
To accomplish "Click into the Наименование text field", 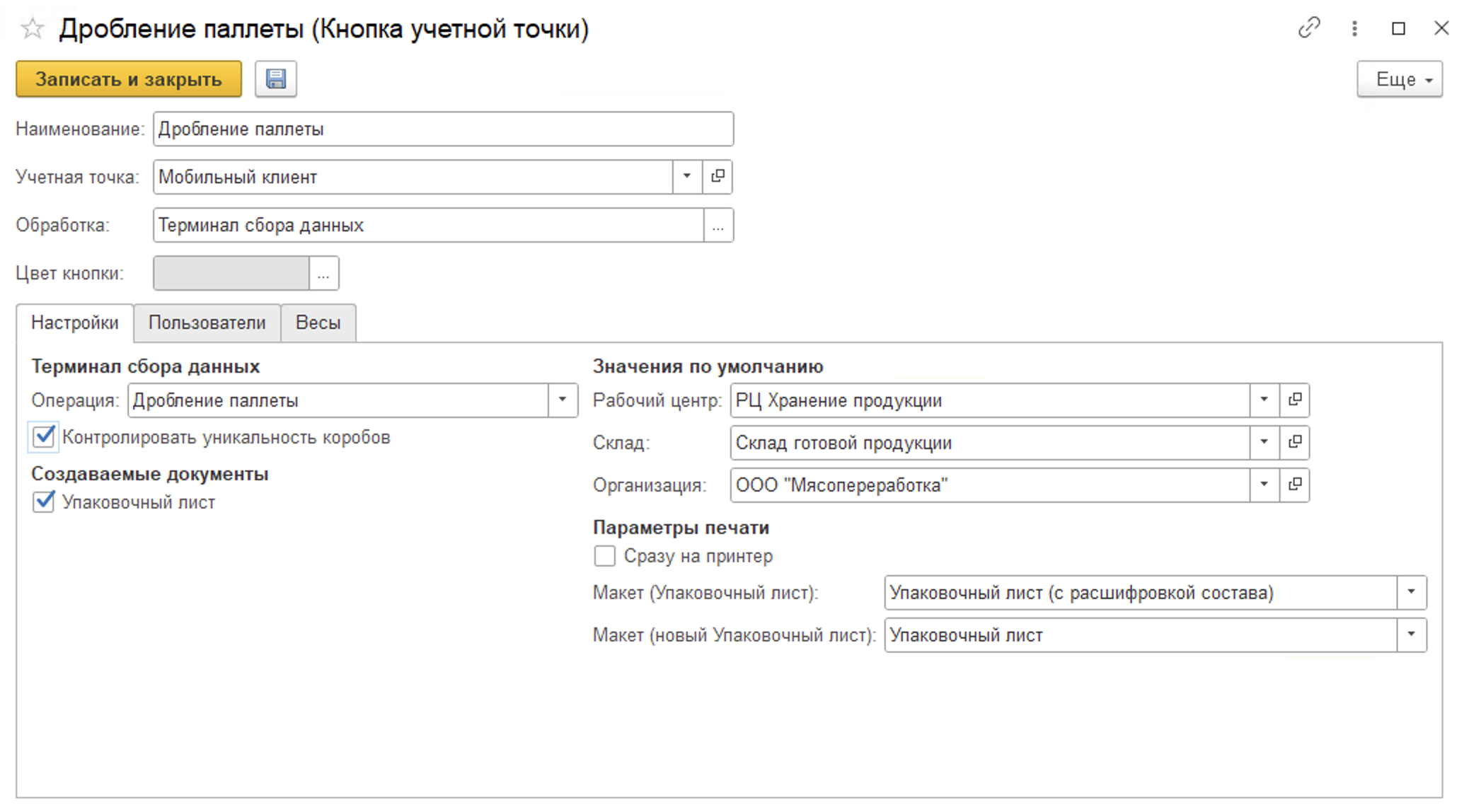I will point(443,129).
